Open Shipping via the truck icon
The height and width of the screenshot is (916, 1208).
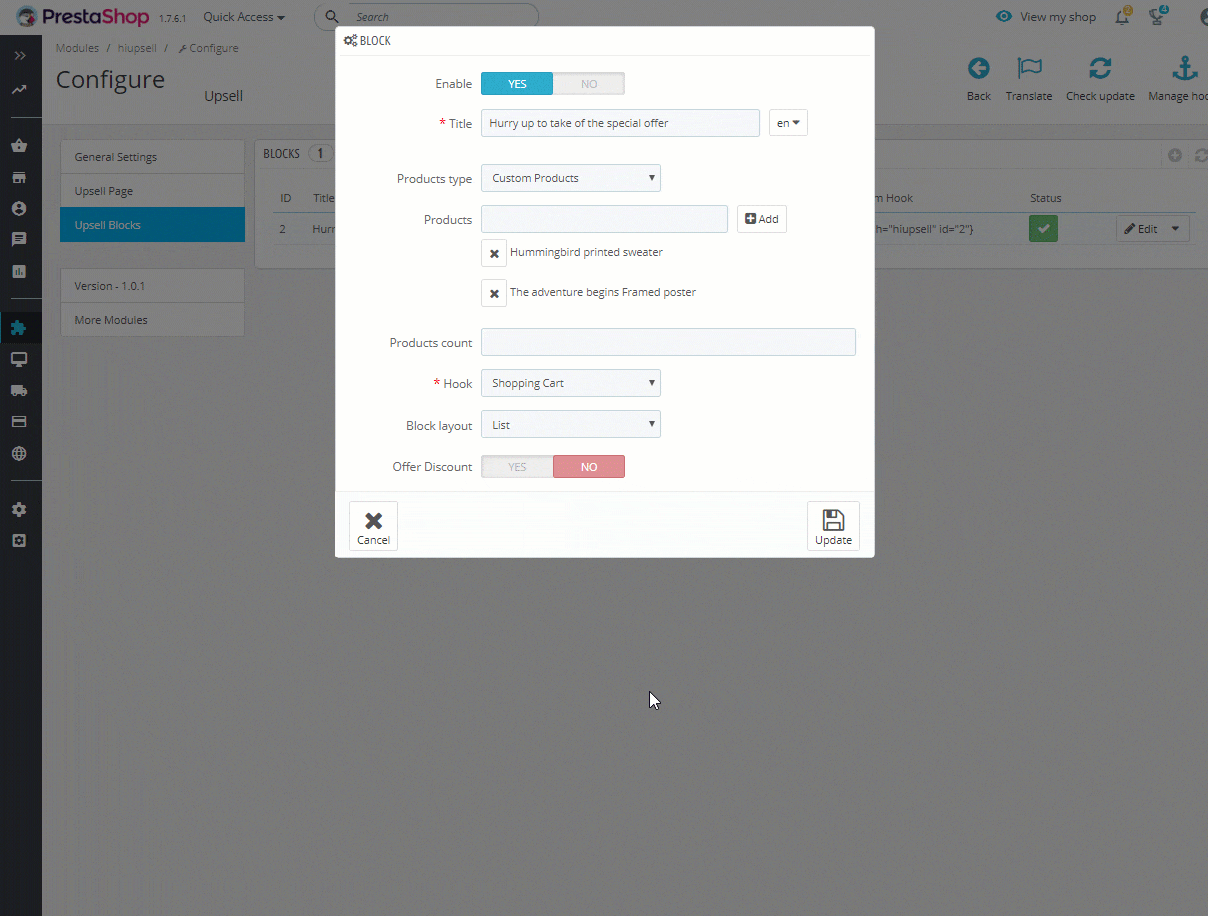coord(19,391)
